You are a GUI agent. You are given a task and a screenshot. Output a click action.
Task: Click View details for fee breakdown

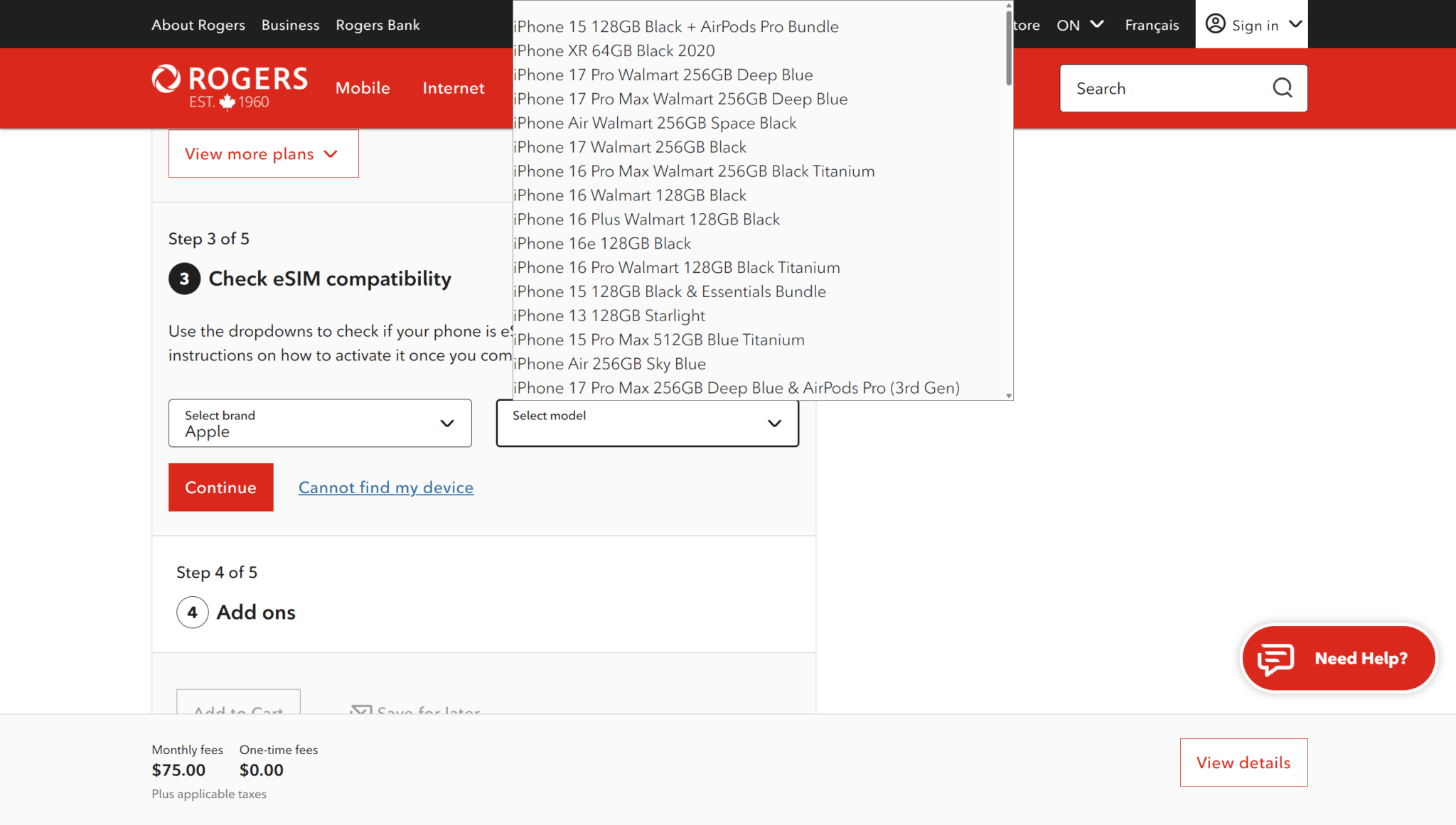click(1243, 762)
